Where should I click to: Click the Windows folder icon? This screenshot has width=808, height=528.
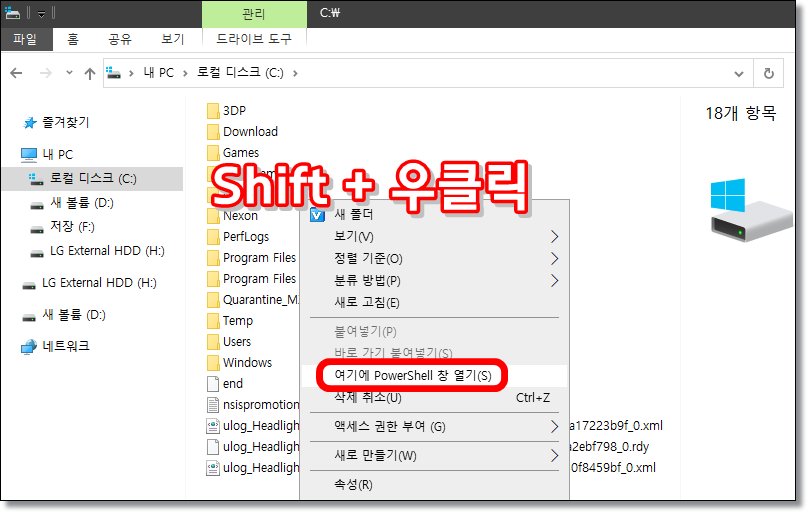(x=213, y=363)
